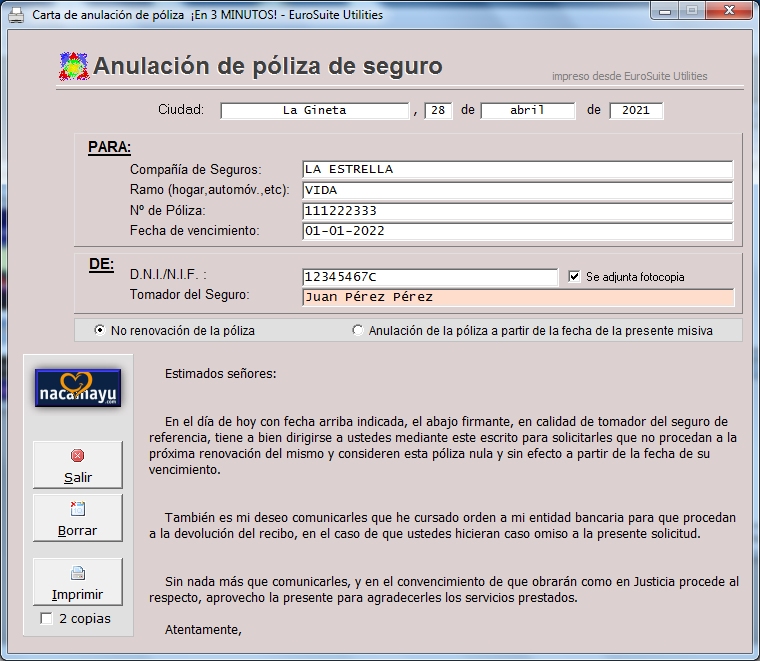
Task: Toggle the 'Se adjunta fotocopia' checkbox
Action: pyautogui.click(x=574, y=277)
